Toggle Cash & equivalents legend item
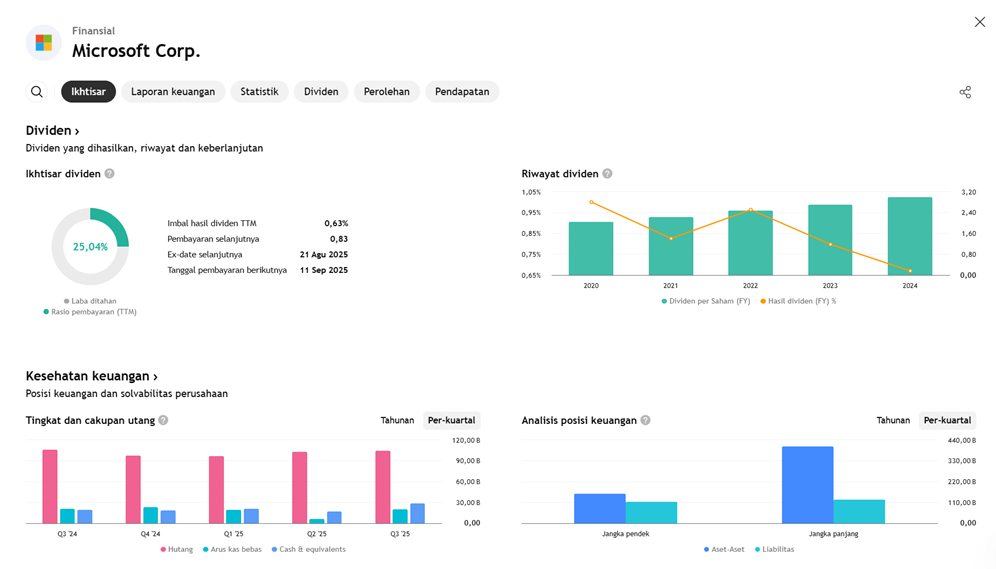Viewport: 996px width, 569px height. click(x=309, y=549)
